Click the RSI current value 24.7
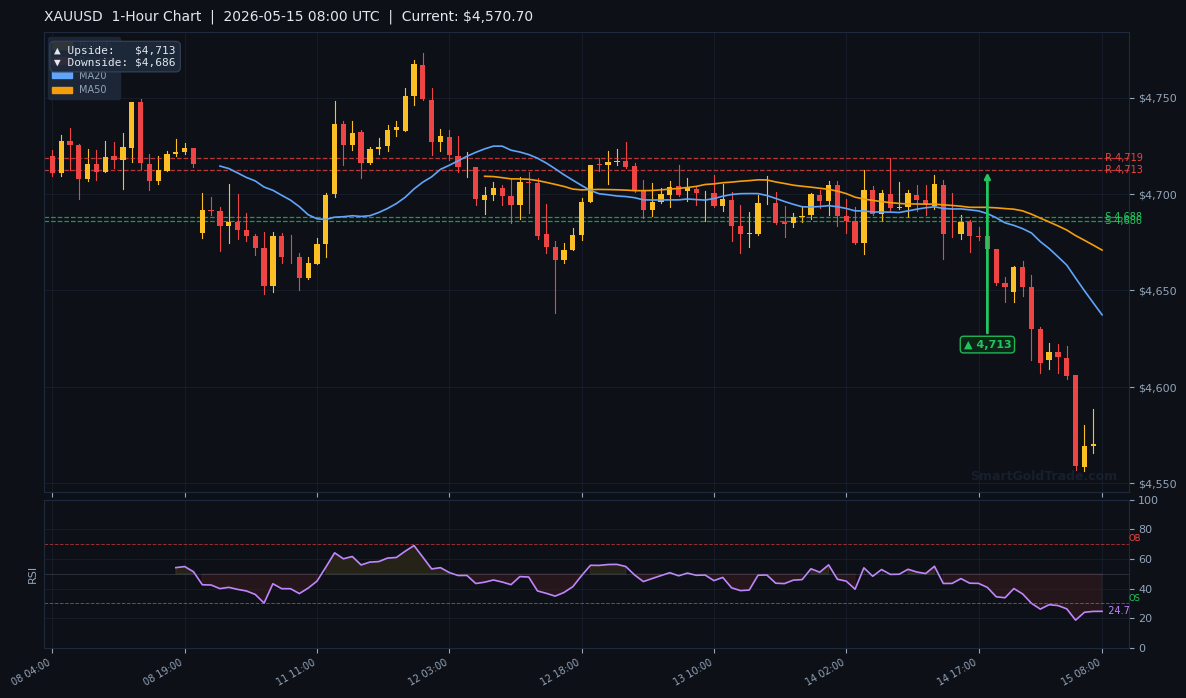 1119,610
